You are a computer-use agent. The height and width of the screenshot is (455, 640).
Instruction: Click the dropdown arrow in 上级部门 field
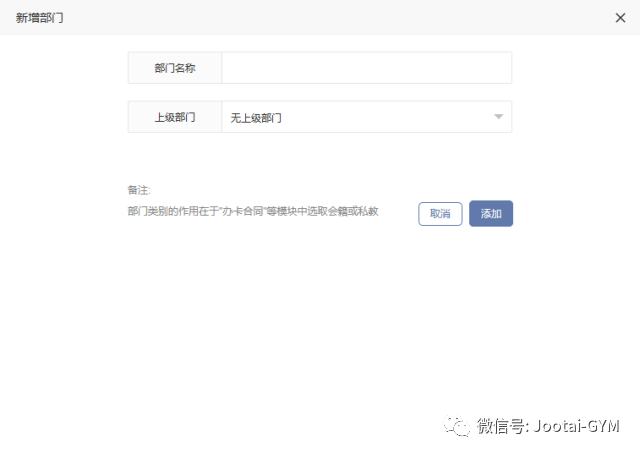coord(498,117)
